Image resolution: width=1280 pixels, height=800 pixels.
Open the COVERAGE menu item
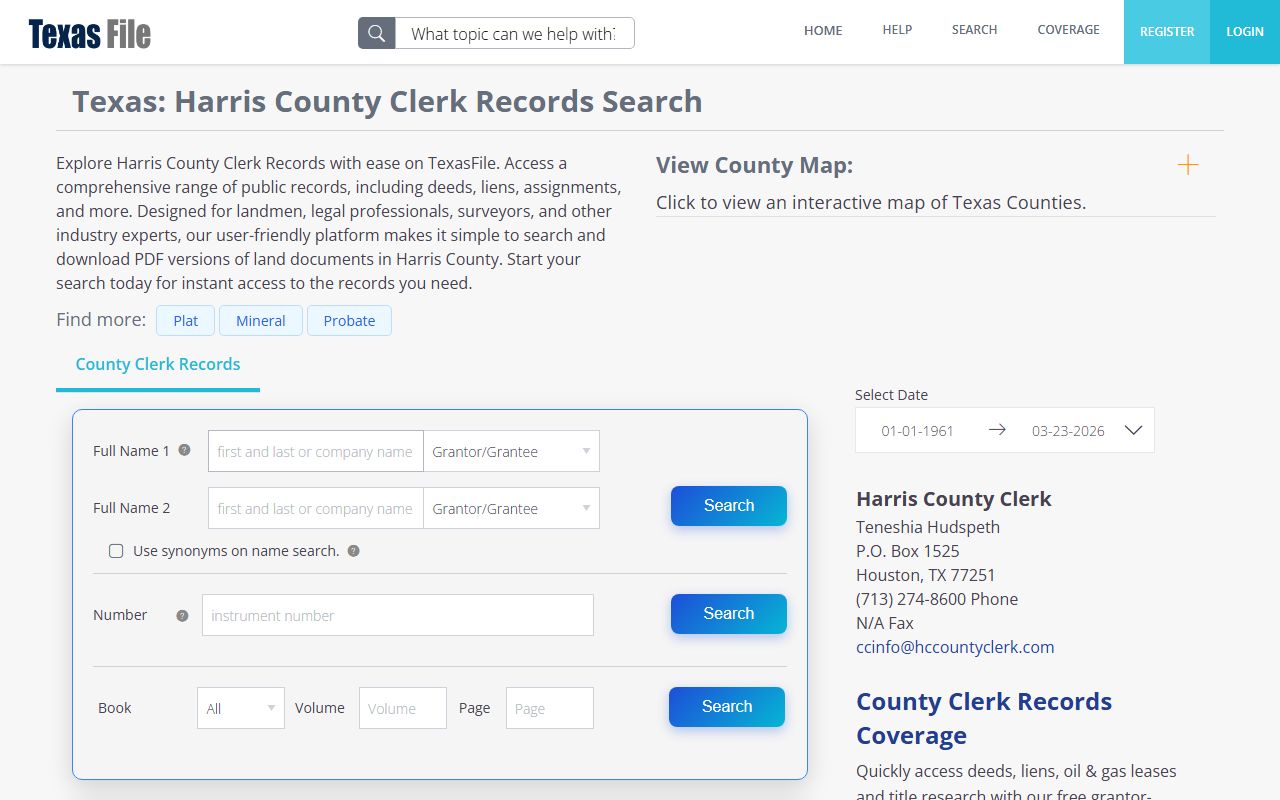pyautogui.click(x=1068, y=30)
